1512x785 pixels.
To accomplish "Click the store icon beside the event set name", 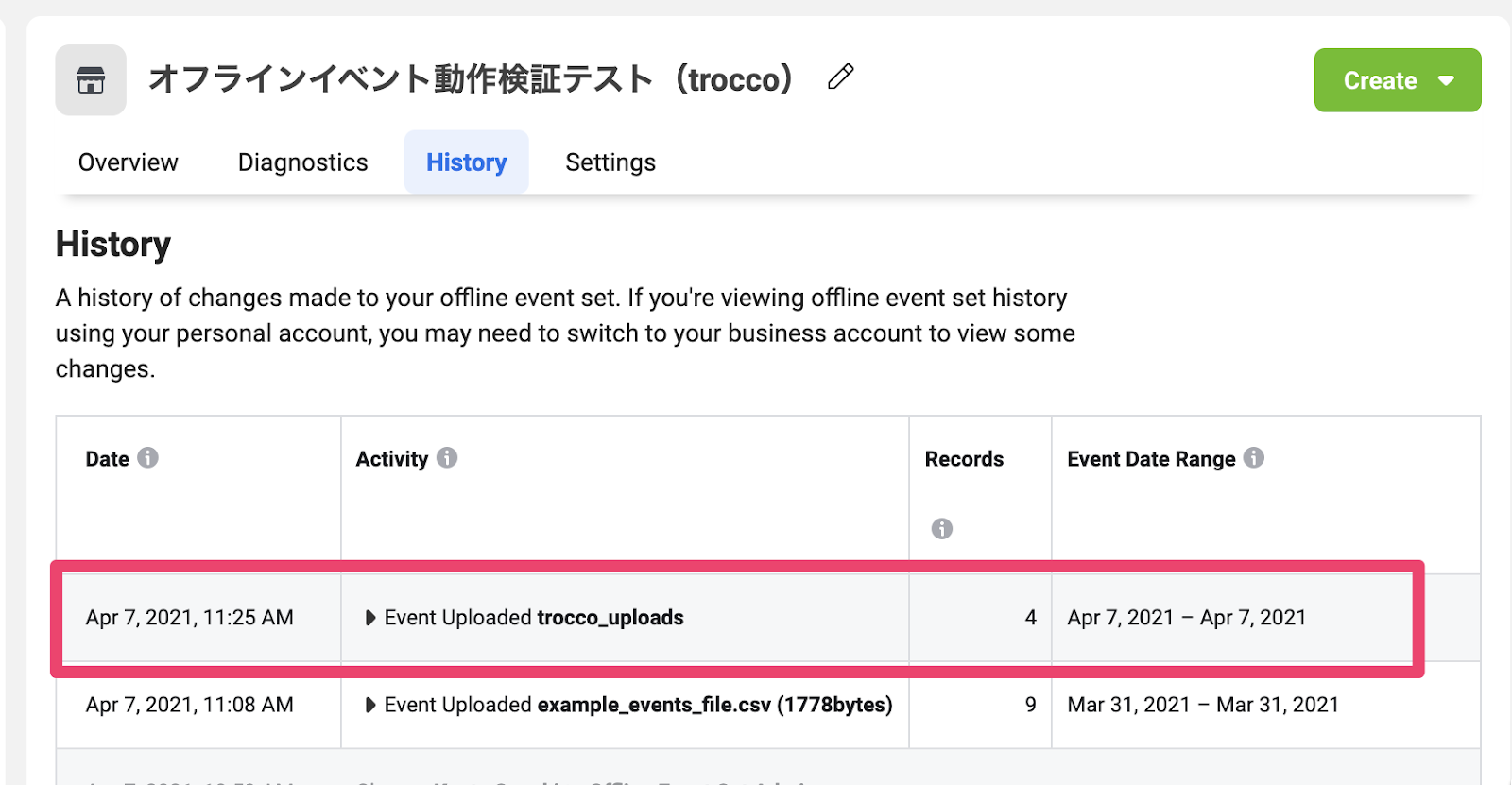I will tap(91, 80).
